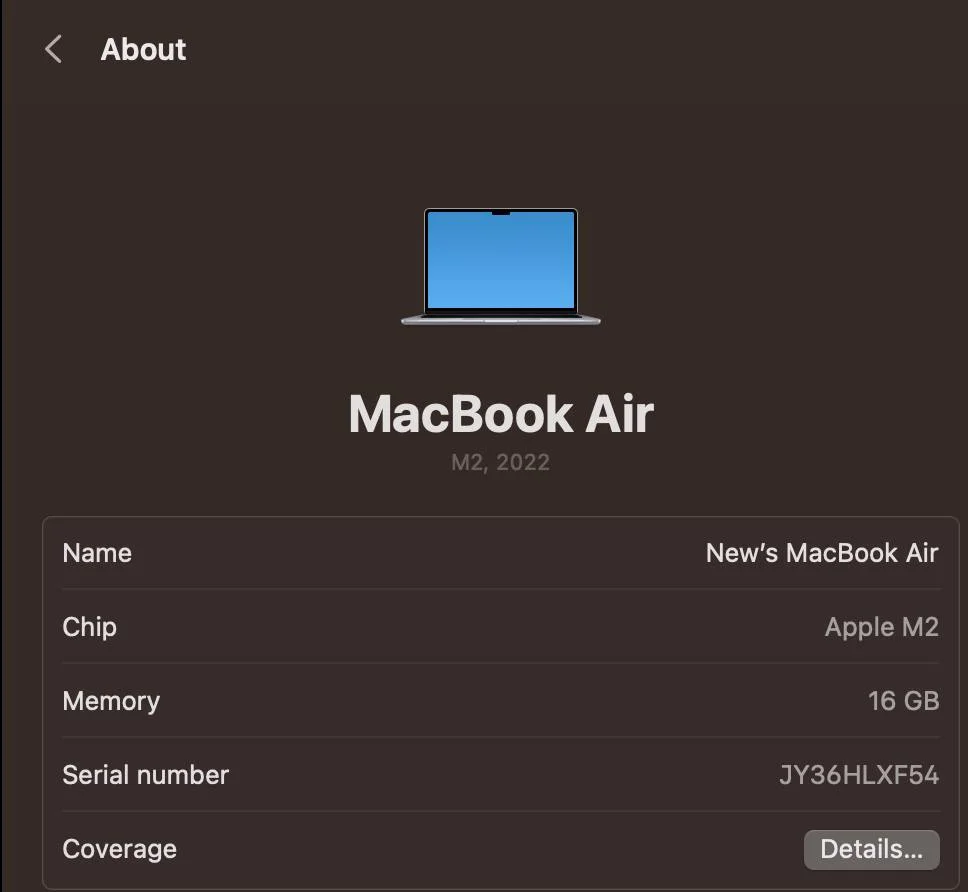Select the Name row label
Image resolution: width=968 pixels, height=892 pixels.
(x=97, y=553)
